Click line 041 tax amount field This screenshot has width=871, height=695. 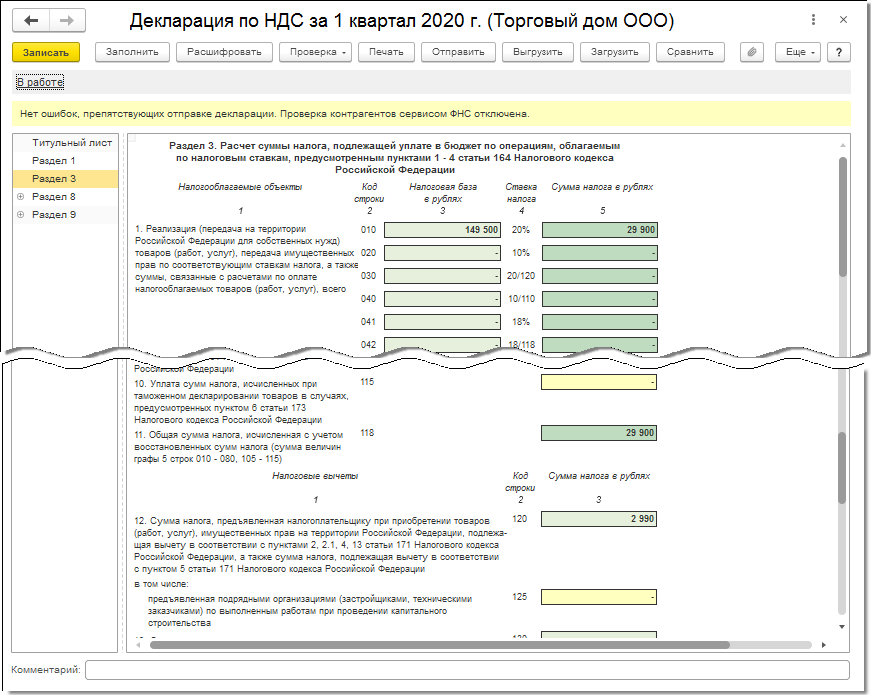[x=600, y=322]
